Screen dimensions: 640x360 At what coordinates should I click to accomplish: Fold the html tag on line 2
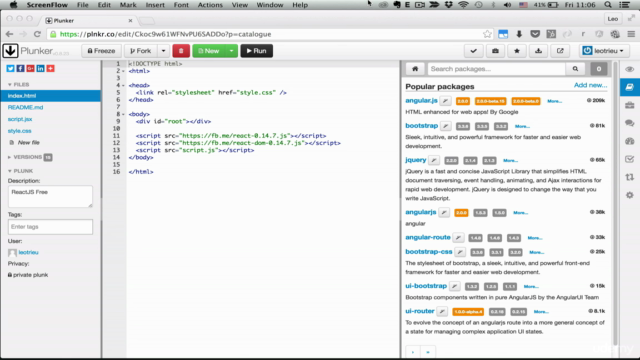point(124,71)
